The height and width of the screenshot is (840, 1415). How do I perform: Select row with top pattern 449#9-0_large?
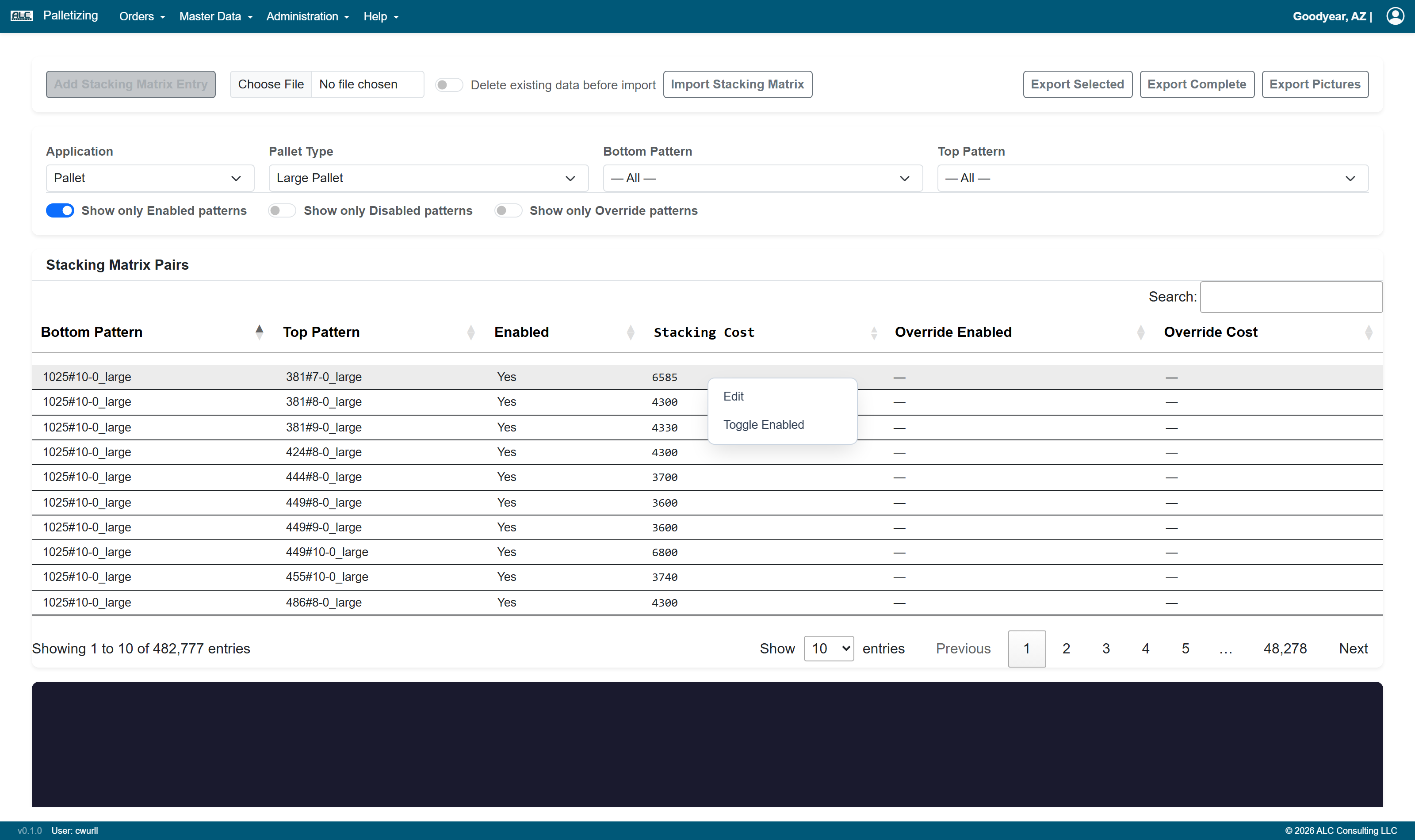click(x=707, y=527)
